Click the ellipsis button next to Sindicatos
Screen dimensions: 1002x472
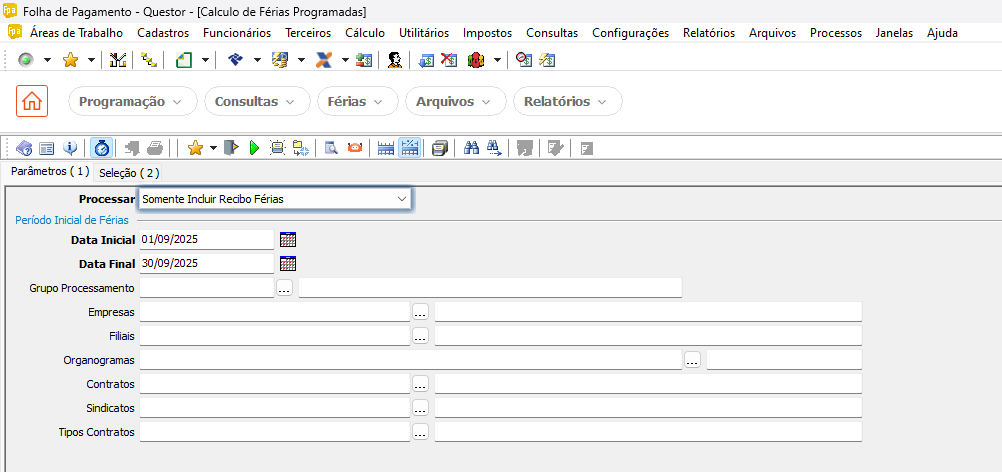pos(421,408)
